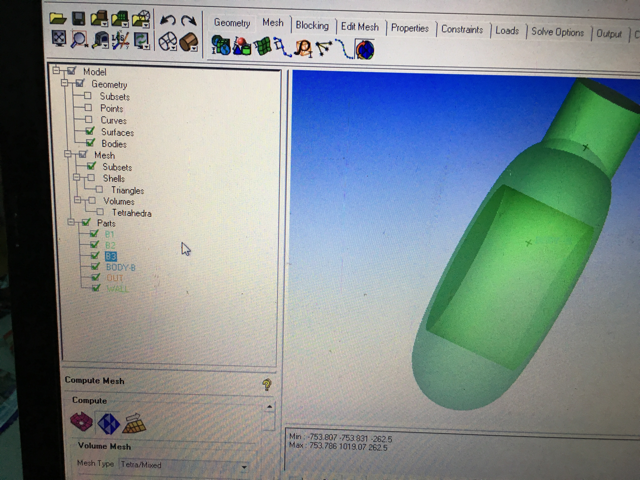Click the refresh display icon
Viewport: 640px width, 481px height.
point(141,41)
